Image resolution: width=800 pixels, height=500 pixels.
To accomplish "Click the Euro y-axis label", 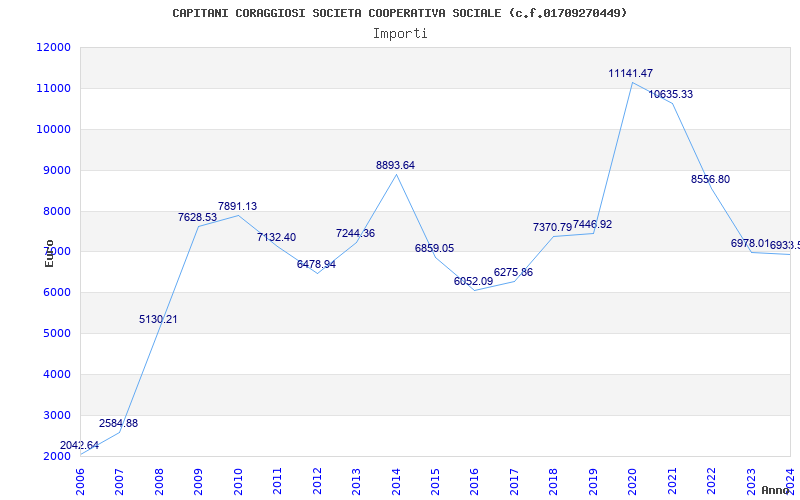I will point(49,253).
